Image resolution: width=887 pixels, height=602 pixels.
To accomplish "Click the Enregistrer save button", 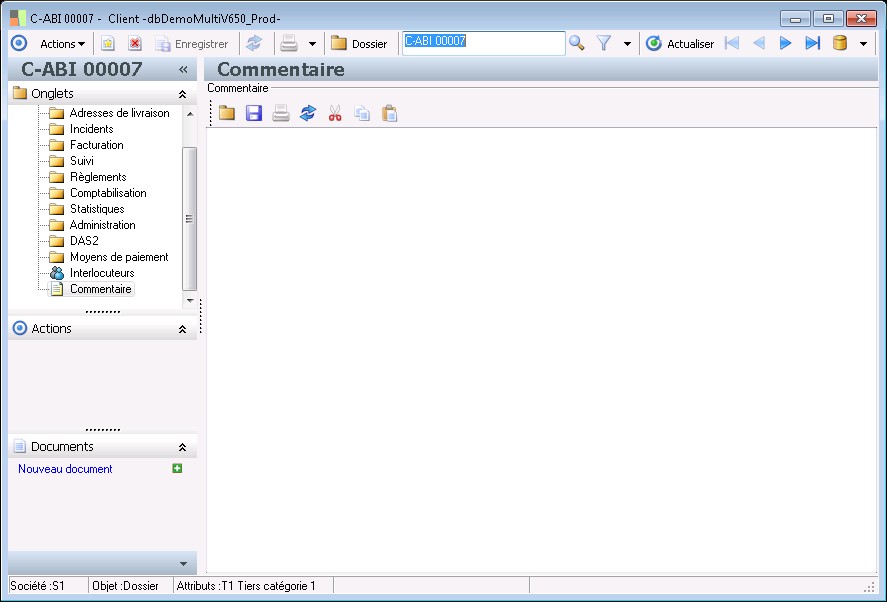I will pyautogui.click(x=192, y=44).
